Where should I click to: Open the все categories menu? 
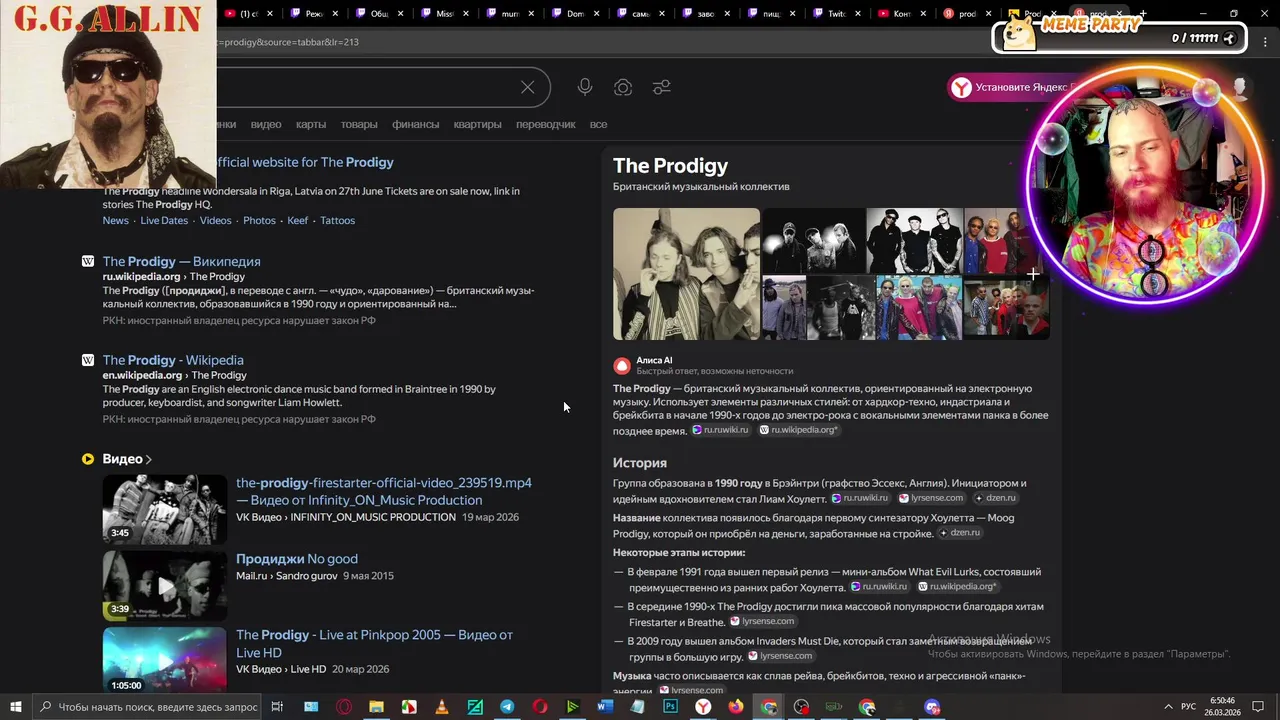click(598, 124)
